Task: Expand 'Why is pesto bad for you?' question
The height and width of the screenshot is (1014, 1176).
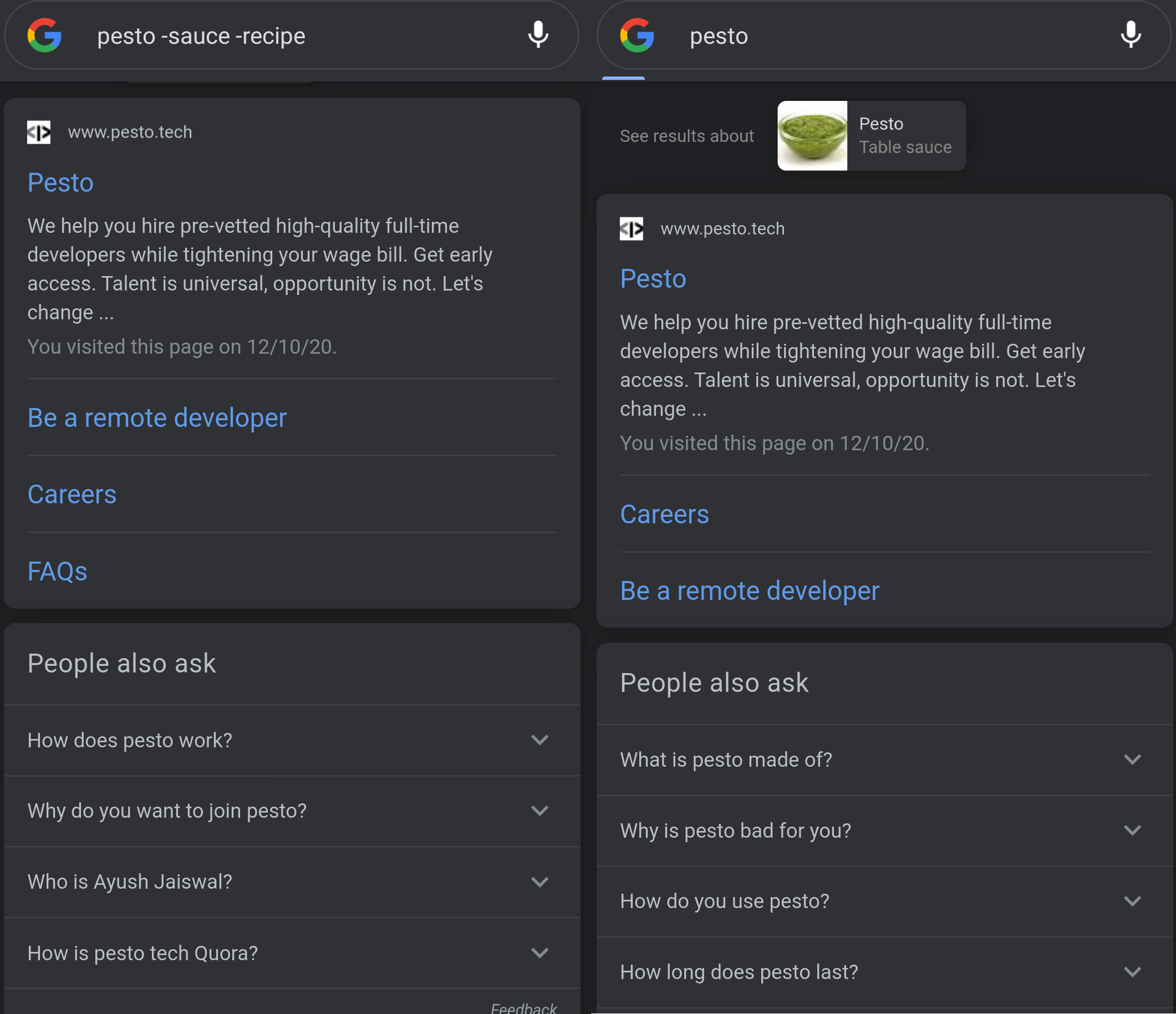Action: [884, 830]
